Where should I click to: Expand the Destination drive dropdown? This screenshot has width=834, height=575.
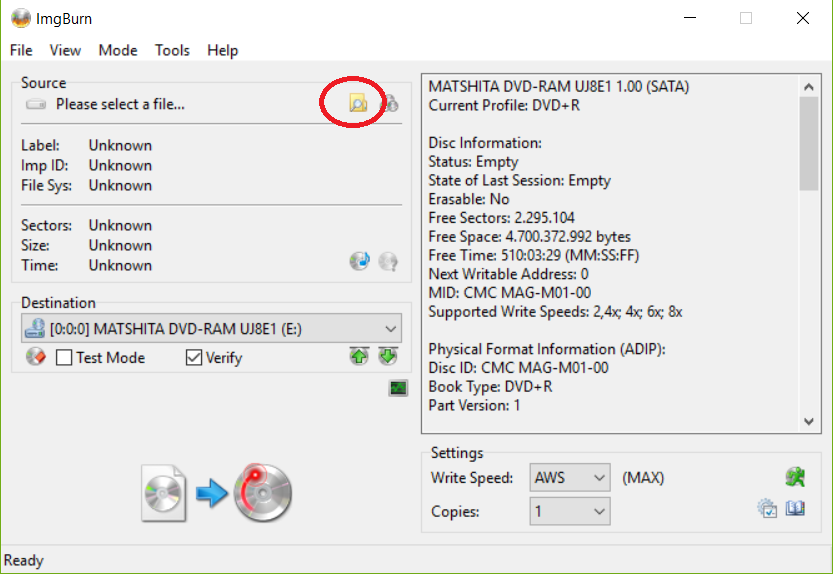click(x=390, y=329)
